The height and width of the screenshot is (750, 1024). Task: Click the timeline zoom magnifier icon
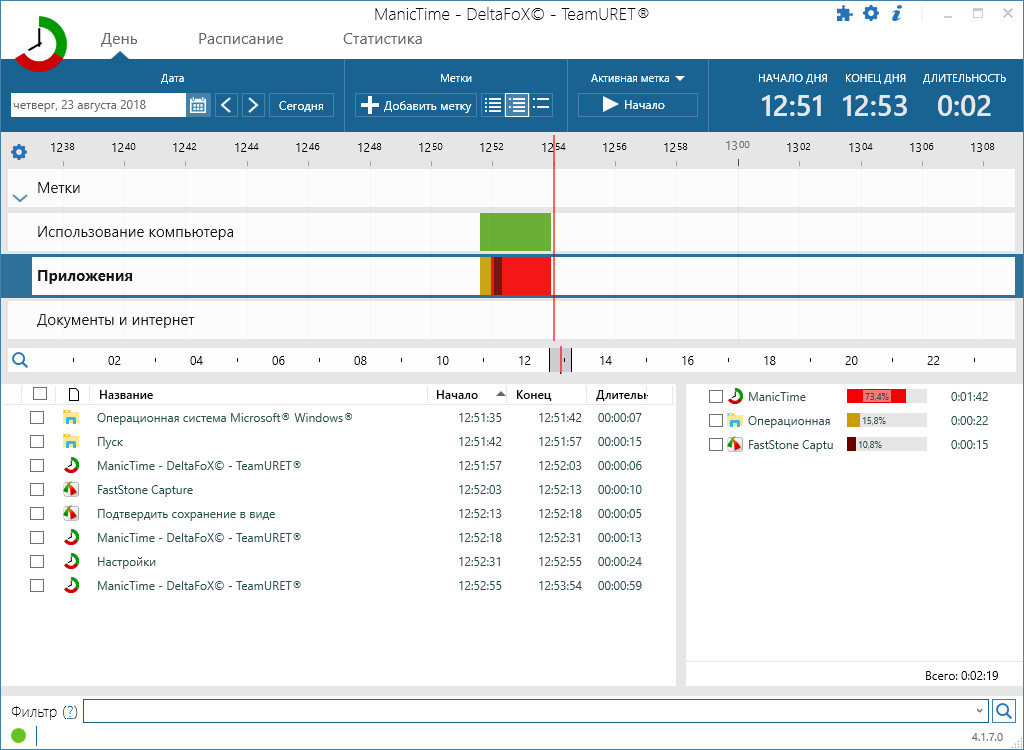19,361
